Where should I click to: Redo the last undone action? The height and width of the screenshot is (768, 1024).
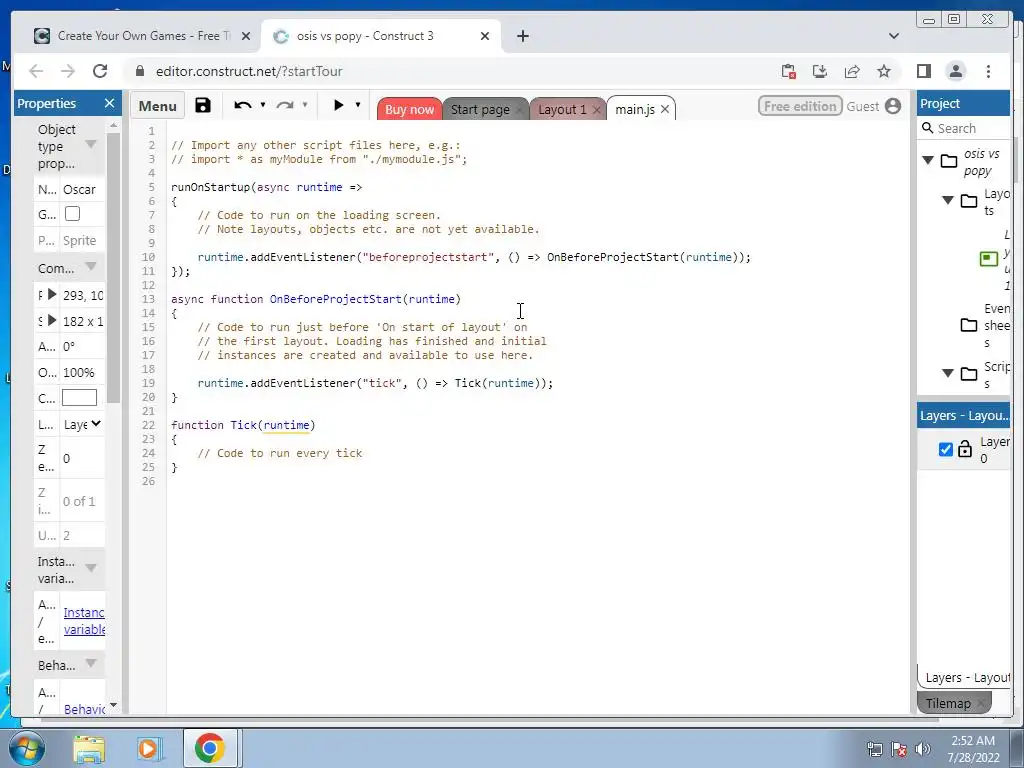(x=285, y=105)
